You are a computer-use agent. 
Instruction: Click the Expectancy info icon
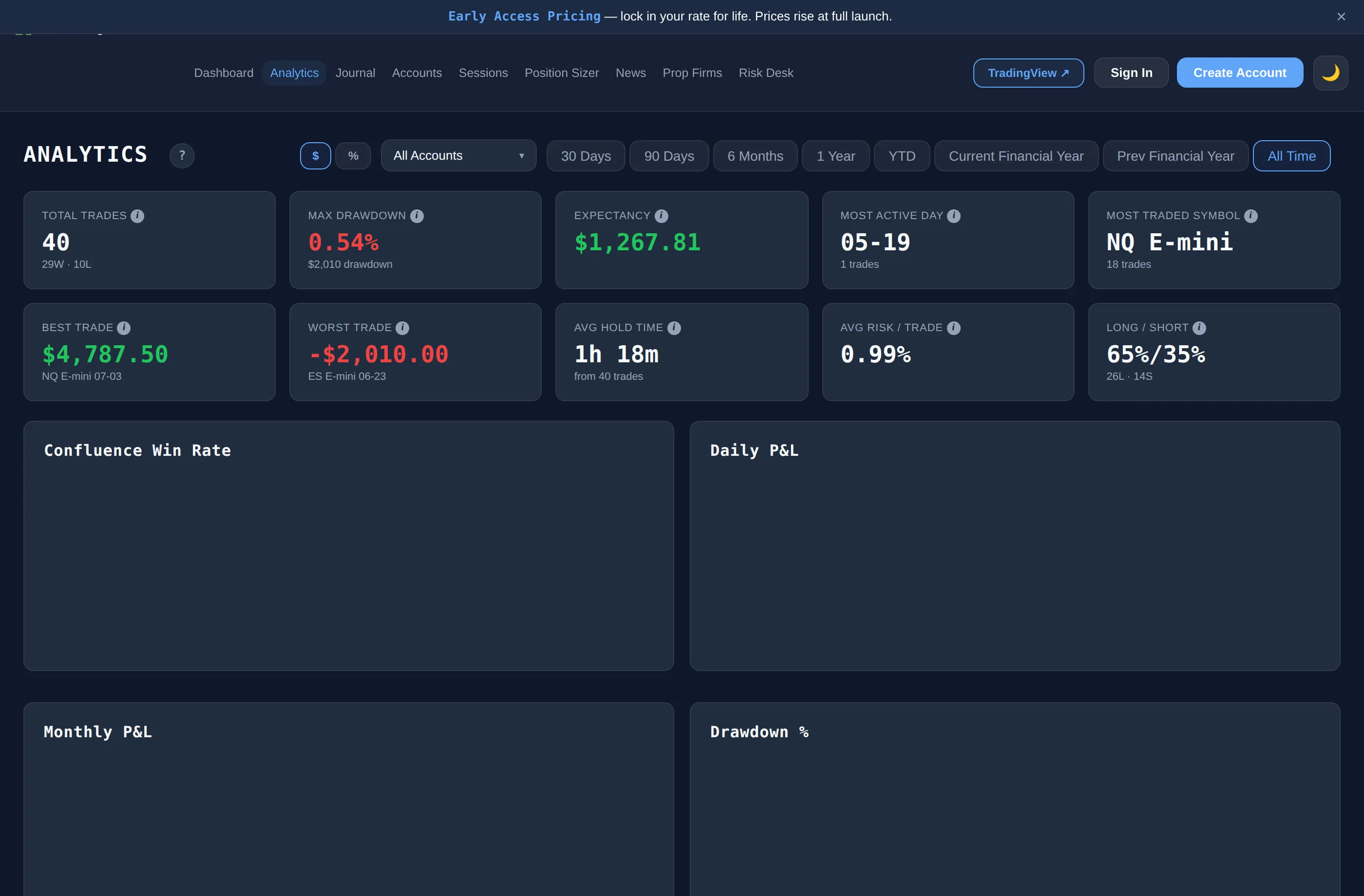[662, 216]
